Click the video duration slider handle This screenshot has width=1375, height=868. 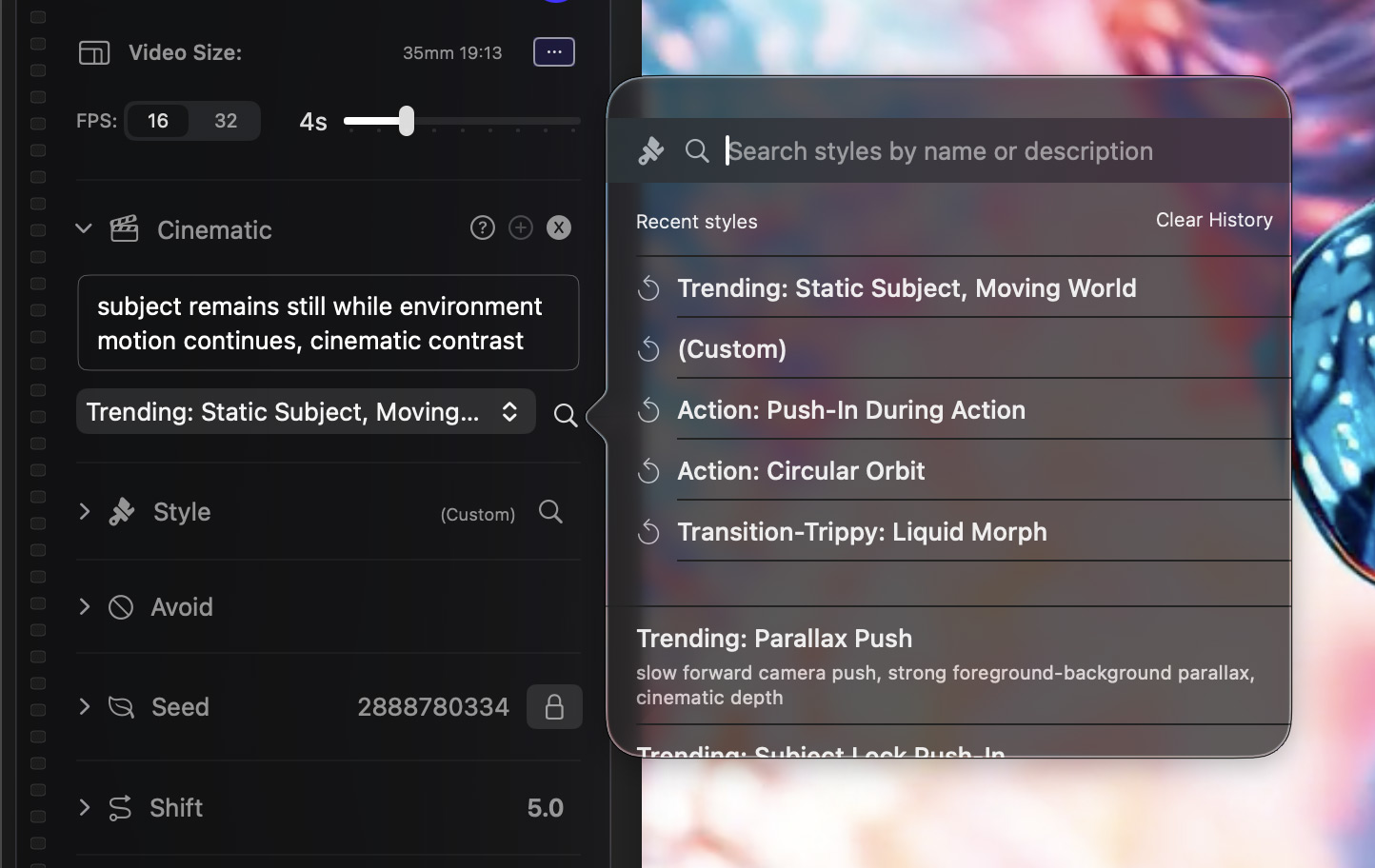(x=407, y=121)
